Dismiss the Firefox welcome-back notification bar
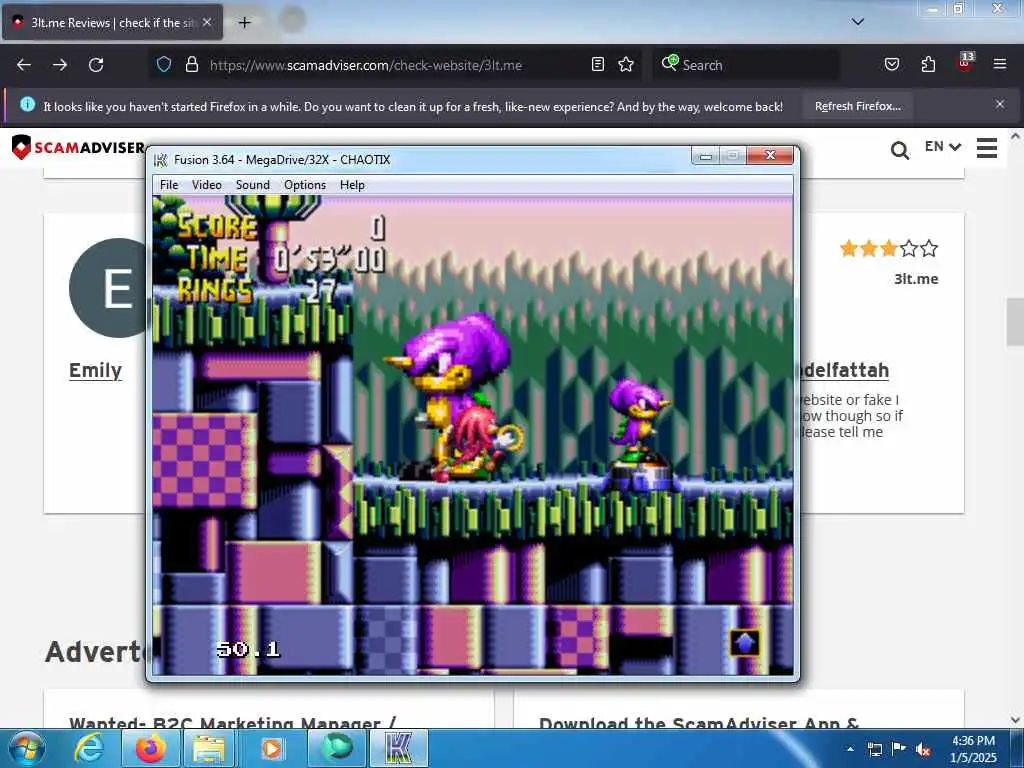1024x768 pixels. (1000, 104)
